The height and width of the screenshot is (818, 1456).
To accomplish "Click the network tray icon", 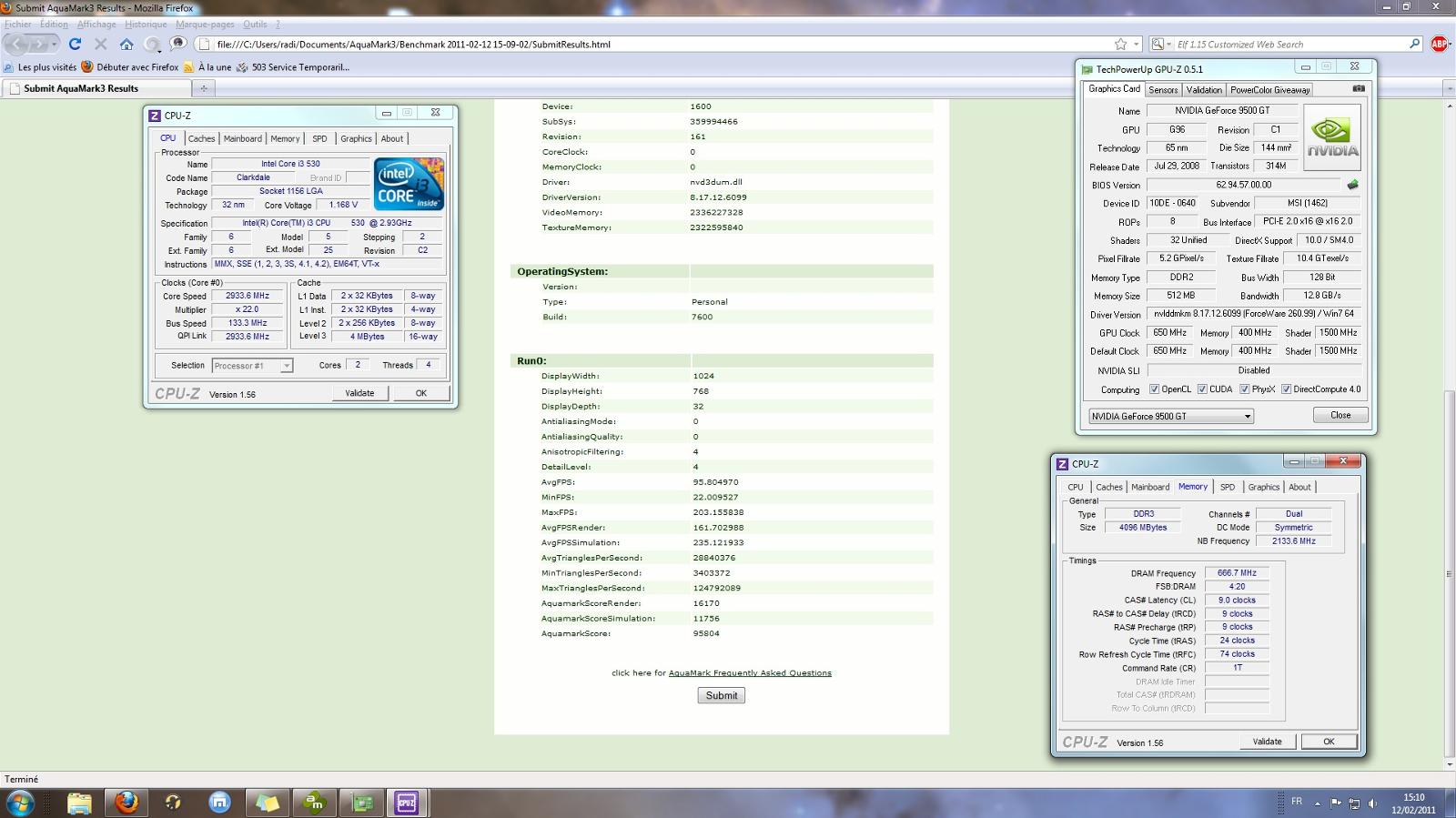I will (1354, 803).
